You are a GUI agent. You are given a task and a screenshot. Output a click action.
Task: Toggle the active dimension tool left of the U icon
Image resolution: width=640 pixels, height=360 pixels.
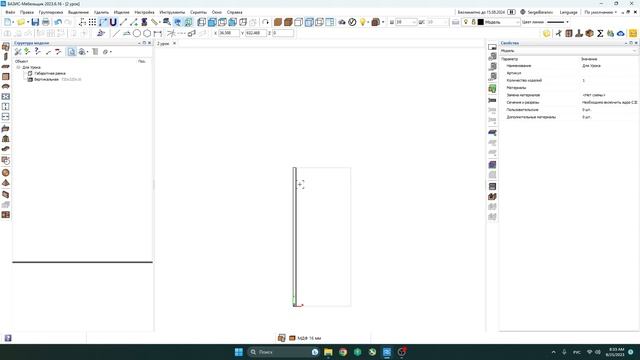pyautogui.click(x=103, y=22)
